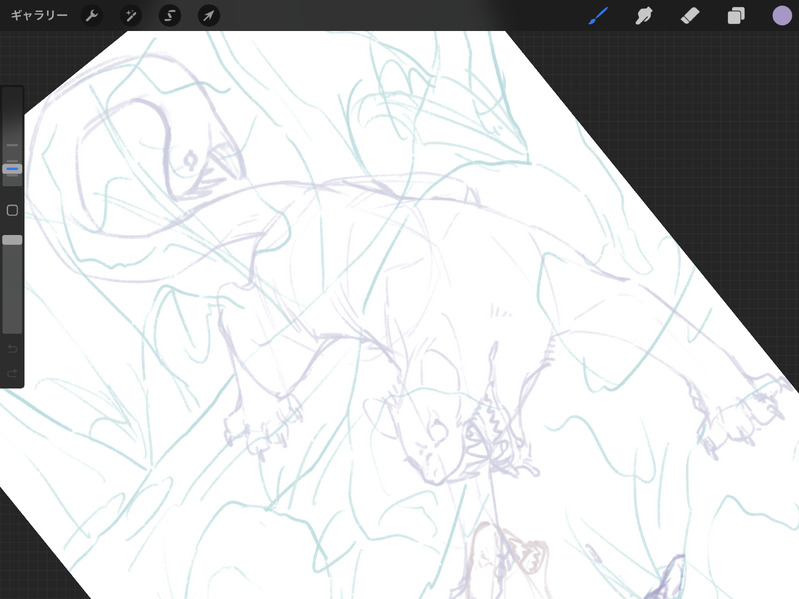Tap the square modify button in sidebar

(x=12, y=210)
